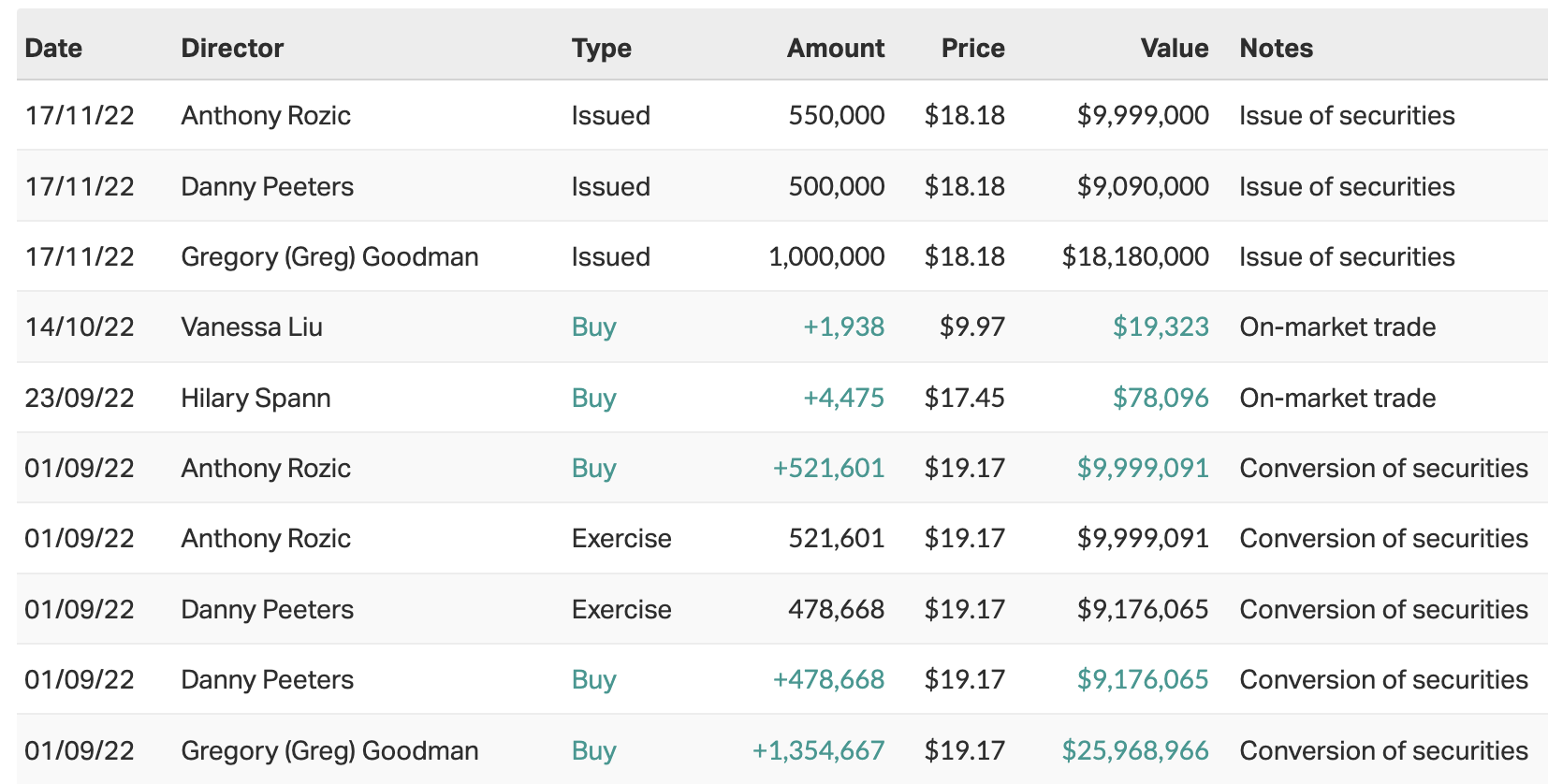Open Hilary Spann director name
Screen dimensions: 1548x784
coord(256,399)
